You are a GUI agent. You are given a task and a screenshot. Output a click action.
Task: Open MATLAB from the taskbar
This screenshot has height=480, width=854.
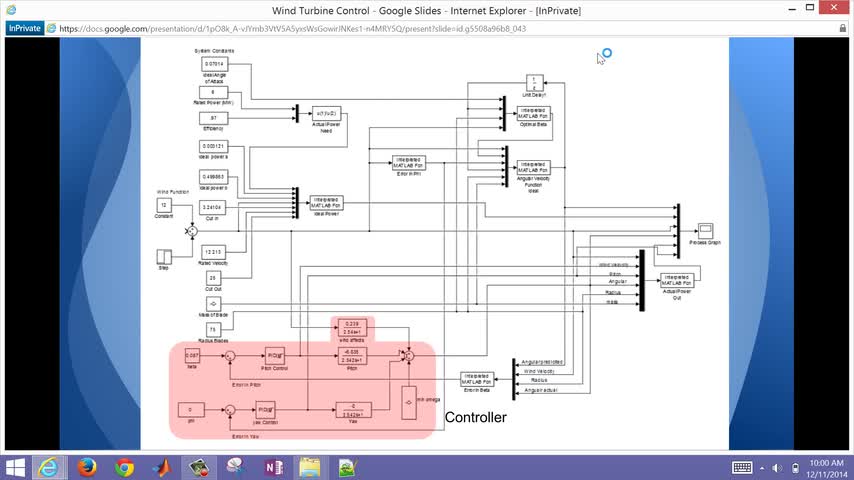pyautogui.click(x=162, y=467)
